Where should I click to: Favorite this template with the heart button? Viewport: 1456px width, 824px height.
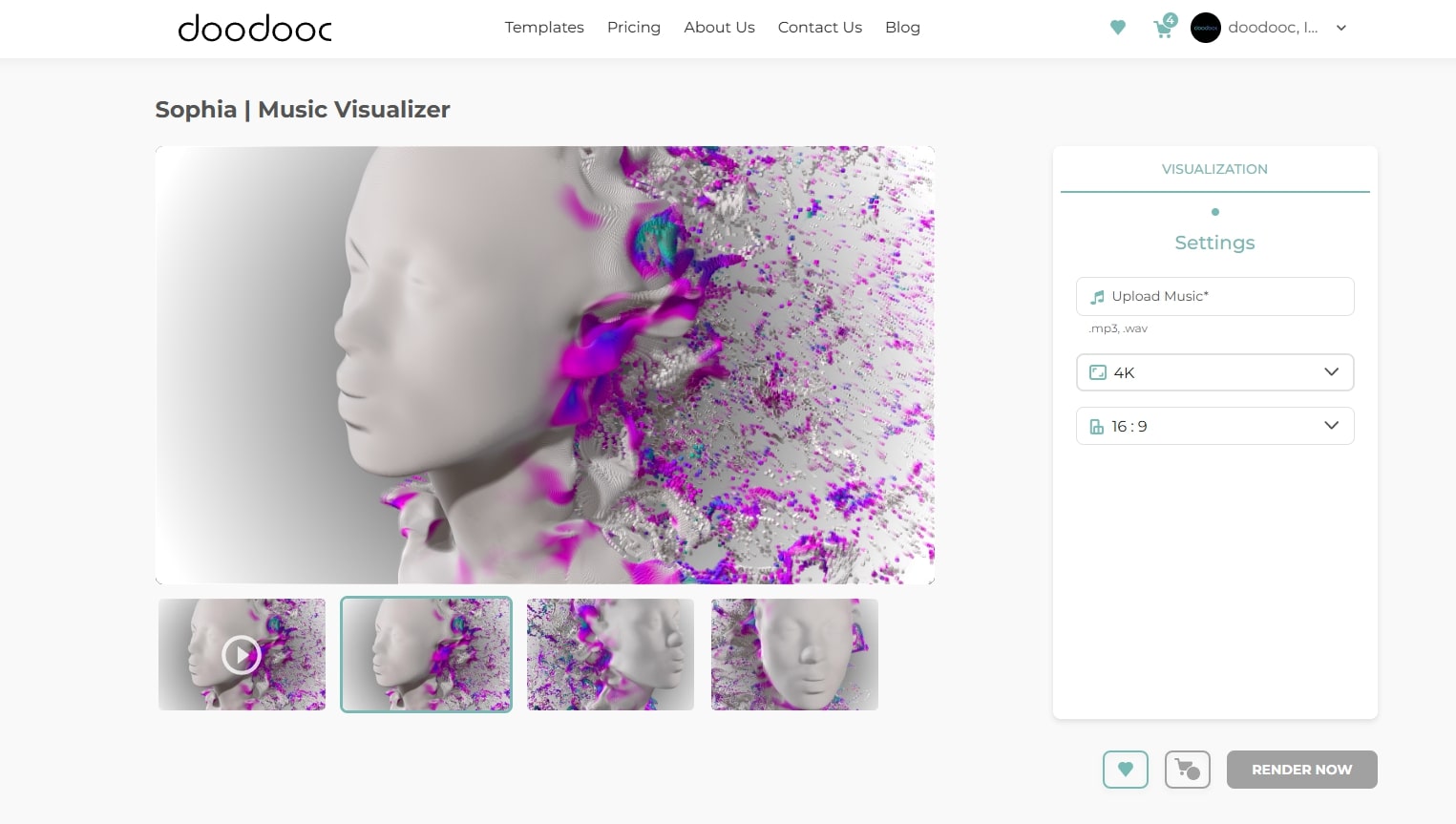(1126, 770)
